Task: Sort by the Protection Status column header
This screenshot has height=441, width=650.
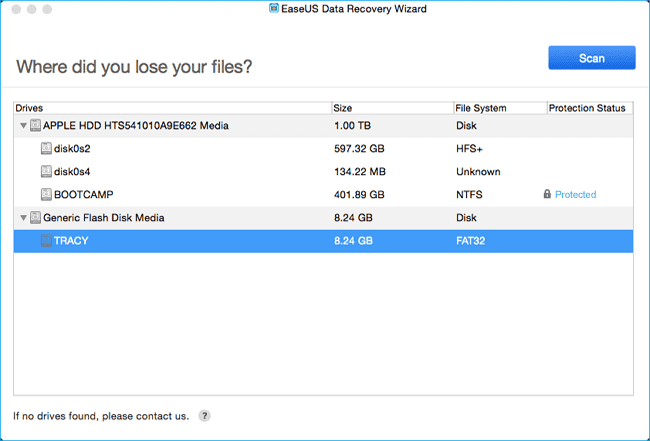Action: 586,107
